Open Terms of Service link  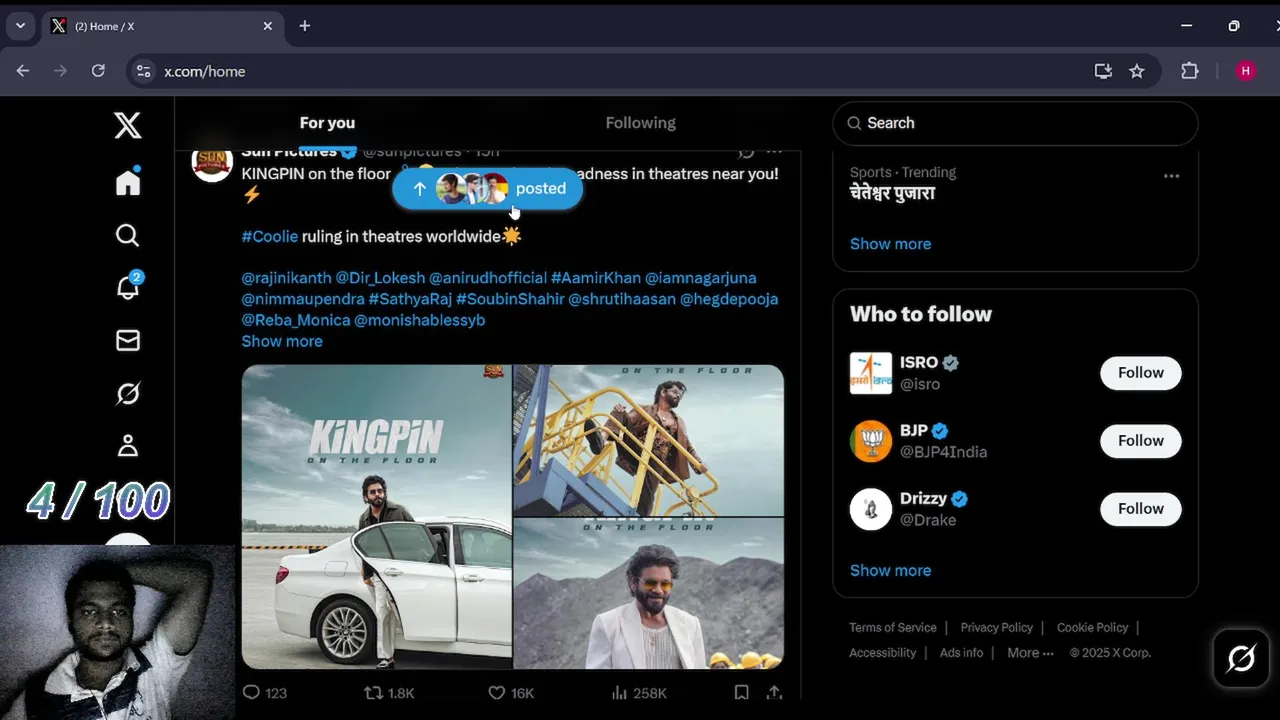[893, 627]
